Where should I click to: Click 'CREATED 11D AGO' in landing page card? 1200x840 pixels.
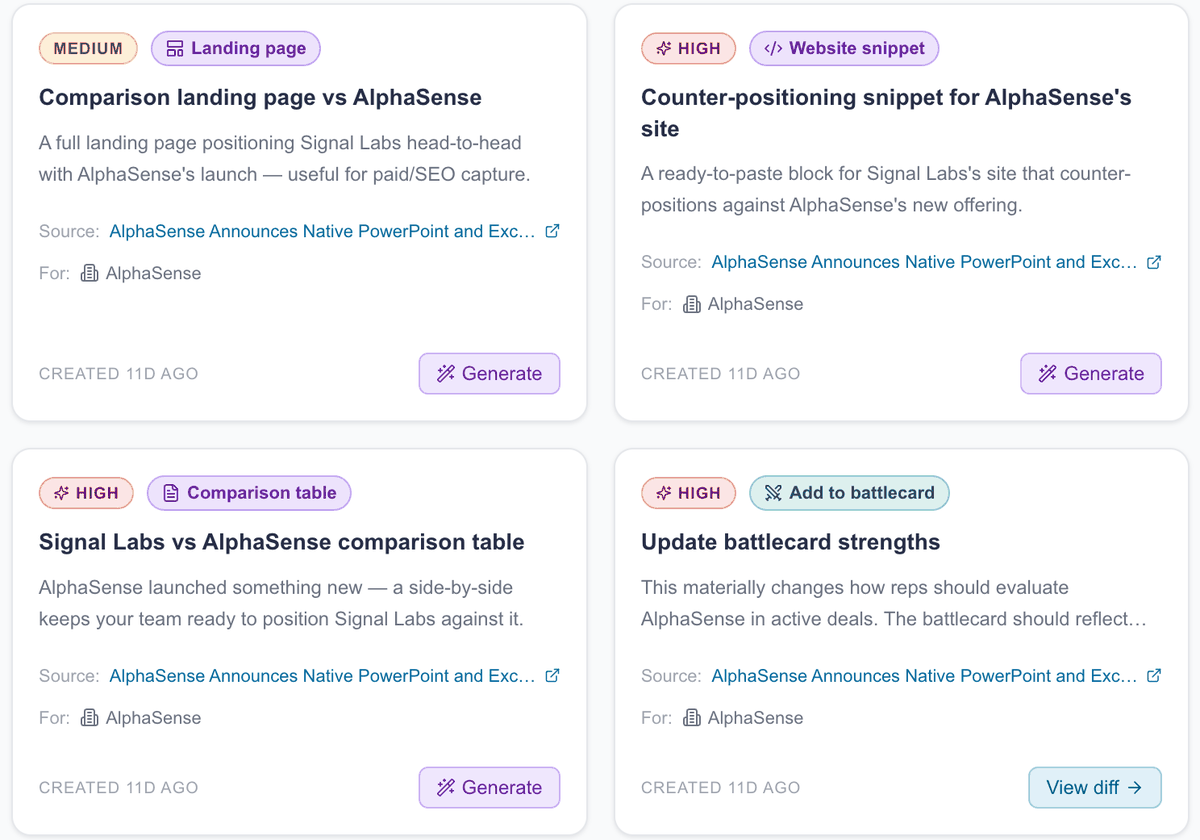click(x=119, y=374)
